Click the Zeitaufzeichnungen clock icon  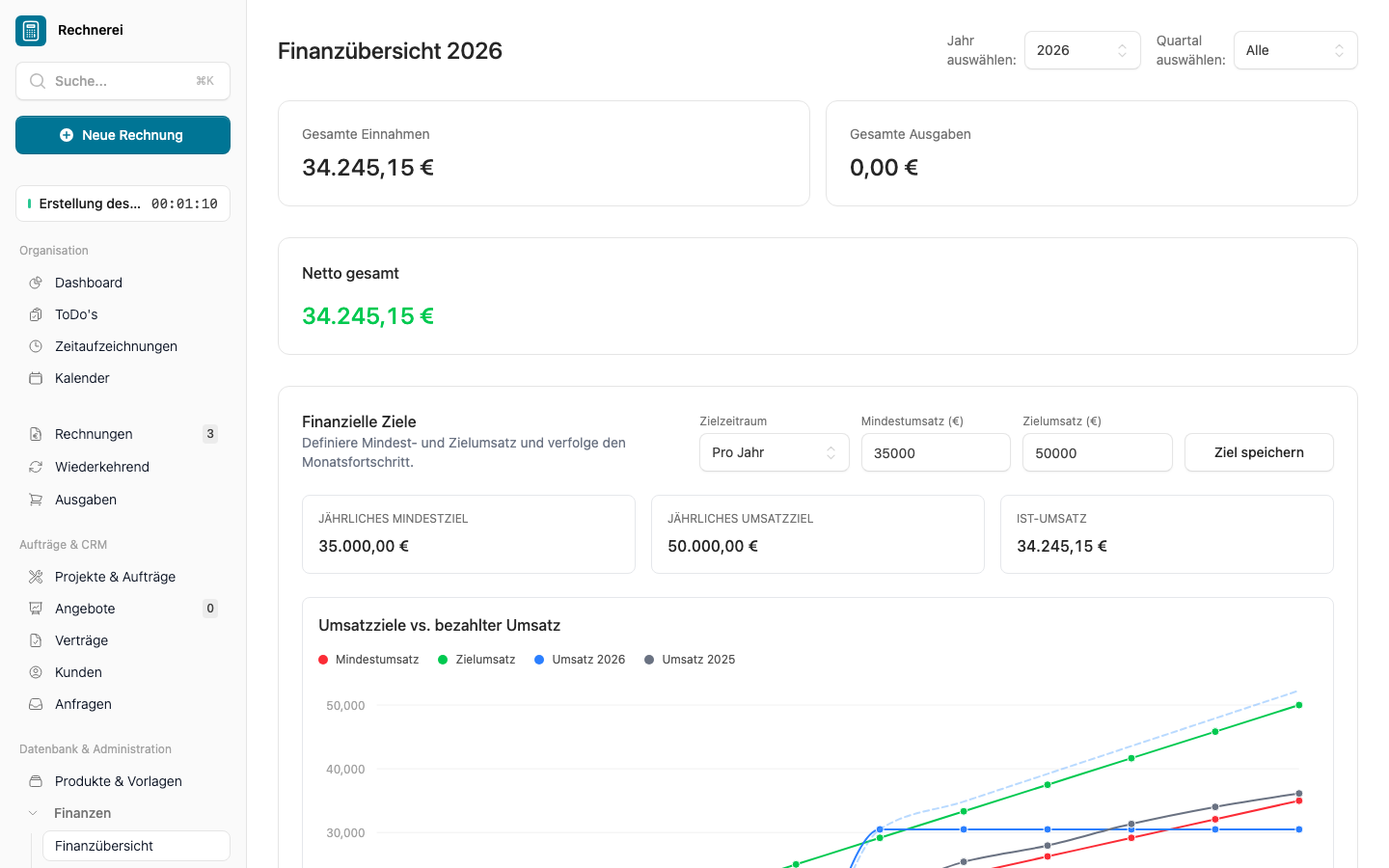36,346
